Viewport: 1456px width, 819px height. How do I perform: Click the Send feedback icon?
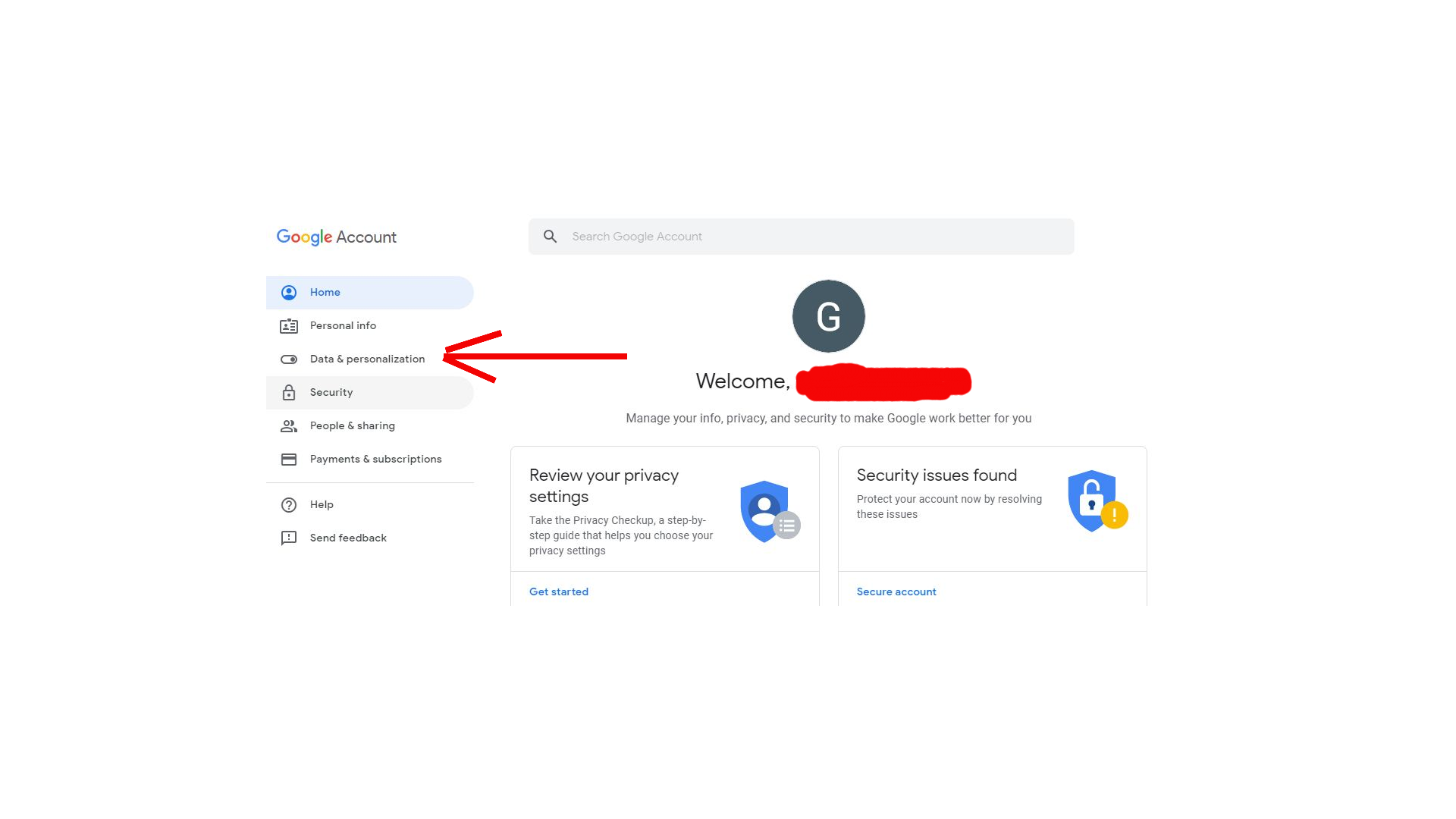[288, 538]
